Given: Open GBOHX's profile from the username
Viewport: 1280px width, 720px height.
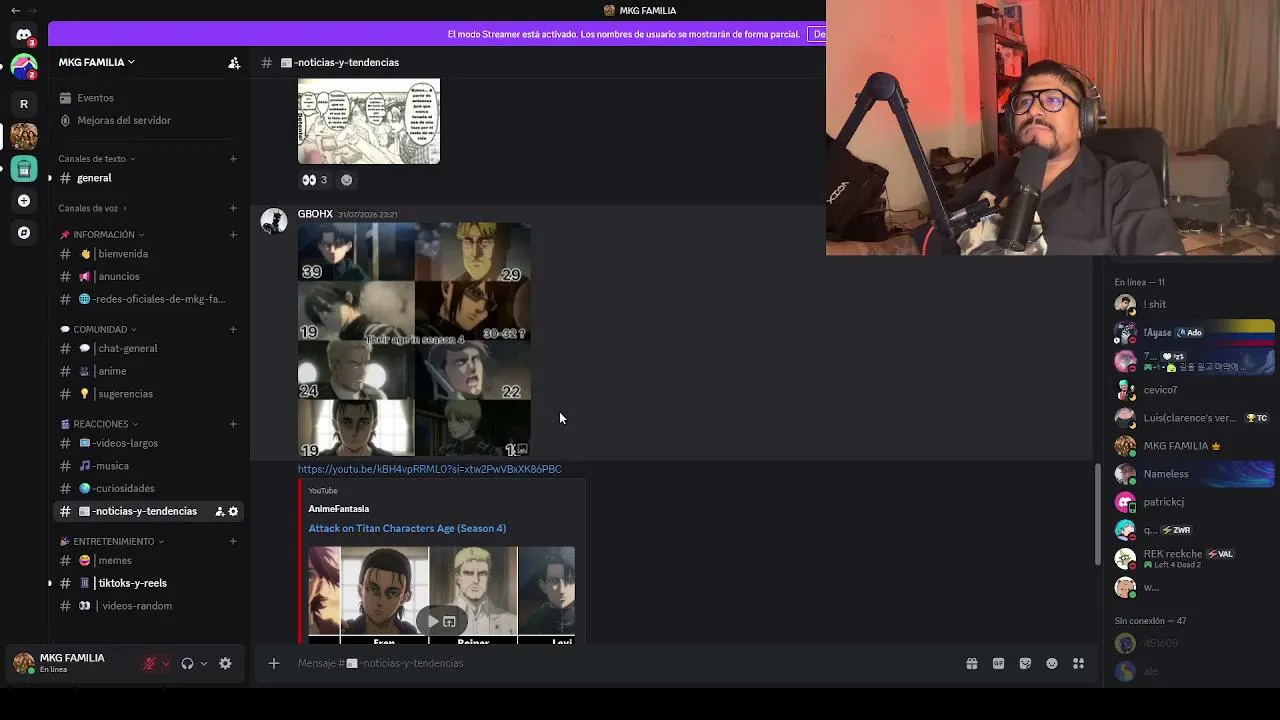Looking at the screenshot, I should click(x=315, y=214).
